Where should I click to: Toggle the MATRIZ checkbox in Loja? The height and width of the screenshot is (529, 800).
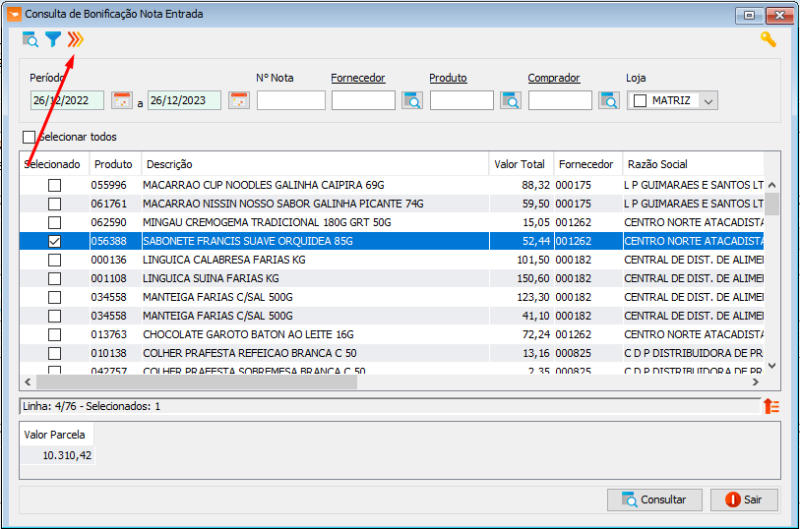(x=640, y=100)
